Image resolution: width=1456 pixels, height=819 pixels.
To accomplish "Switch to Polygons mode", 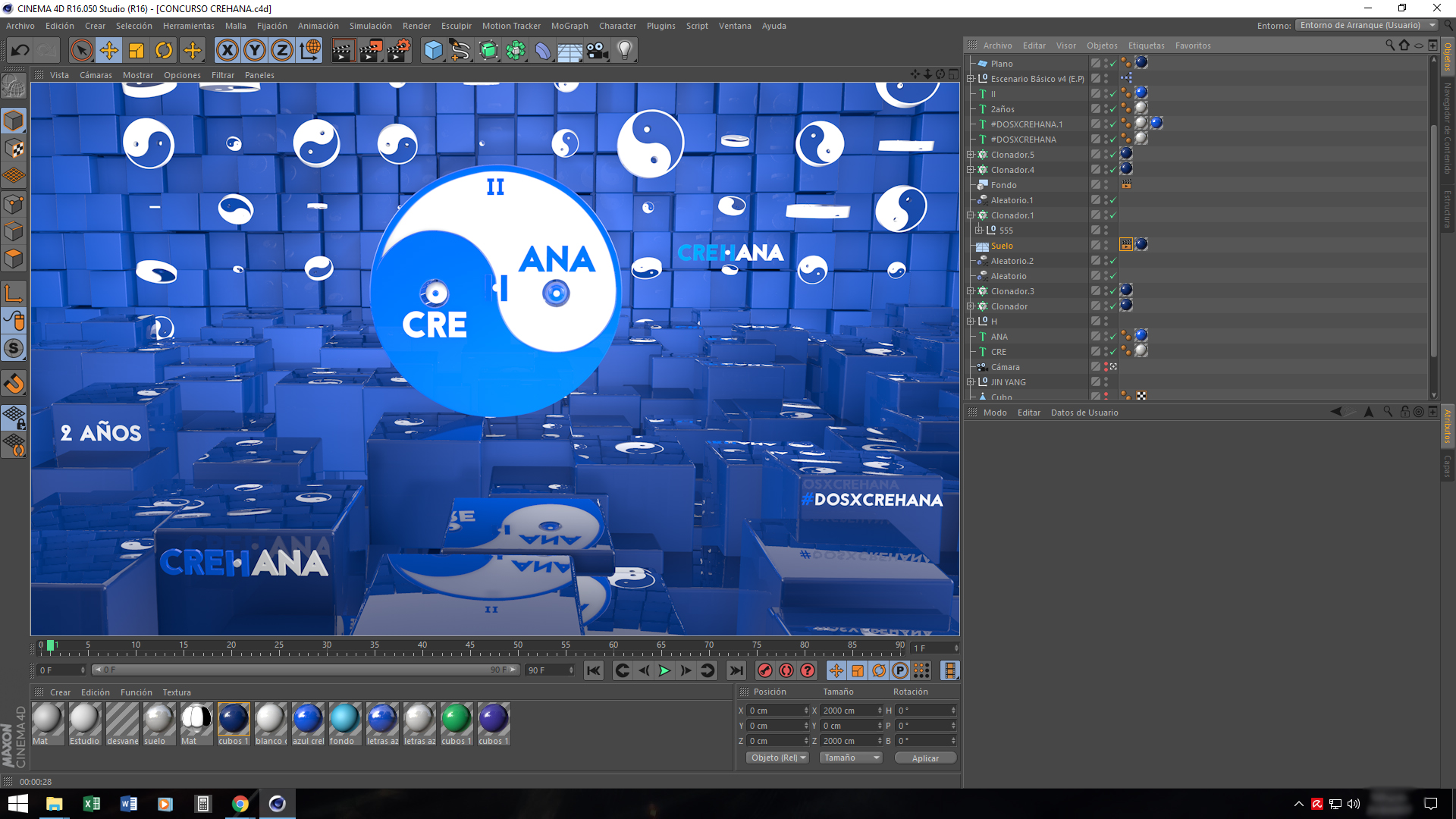I will click(x=14, y=259).
